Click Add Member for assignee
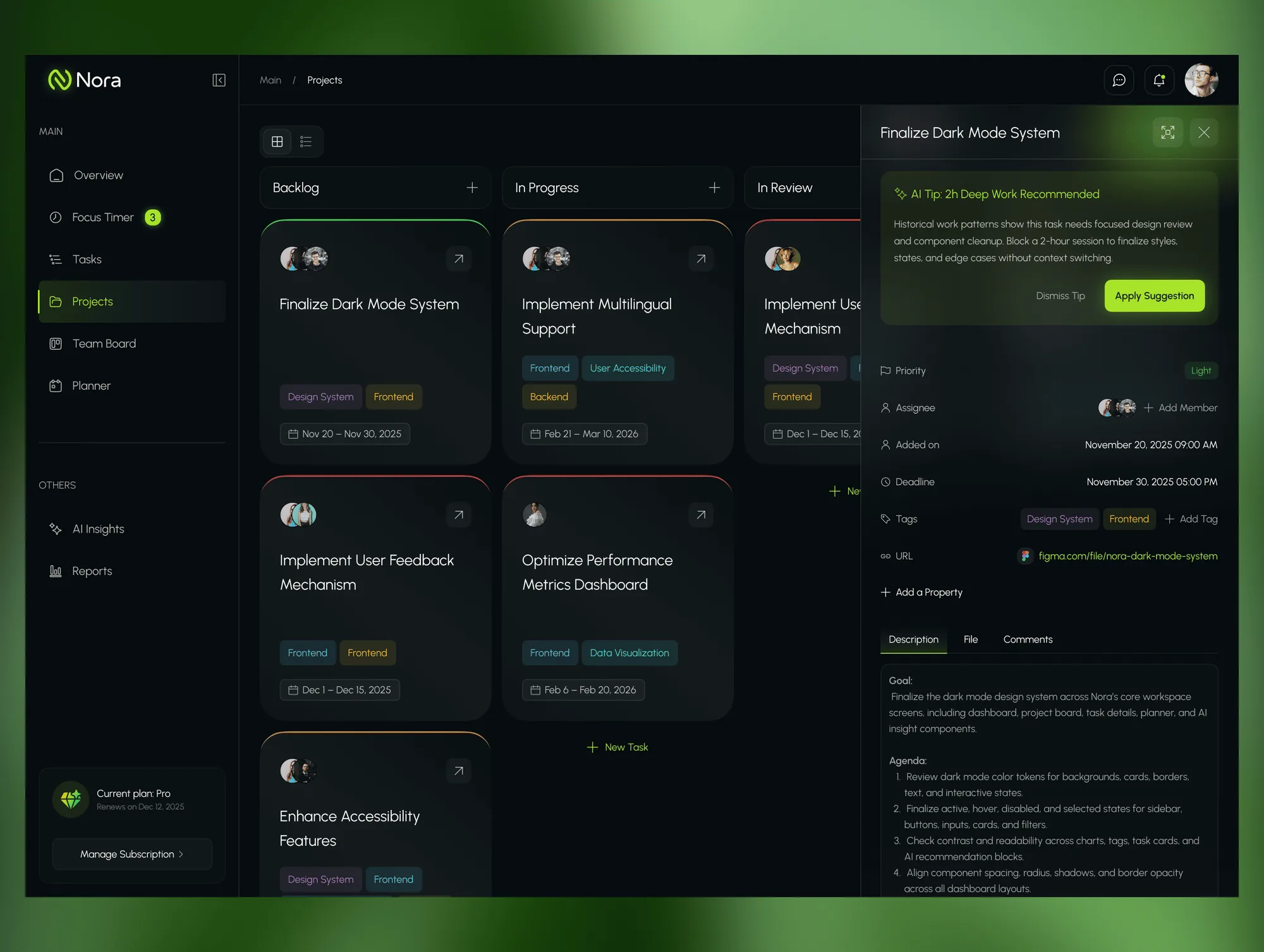Viewport: 1264px width, 952px height. pos(1181,408)
